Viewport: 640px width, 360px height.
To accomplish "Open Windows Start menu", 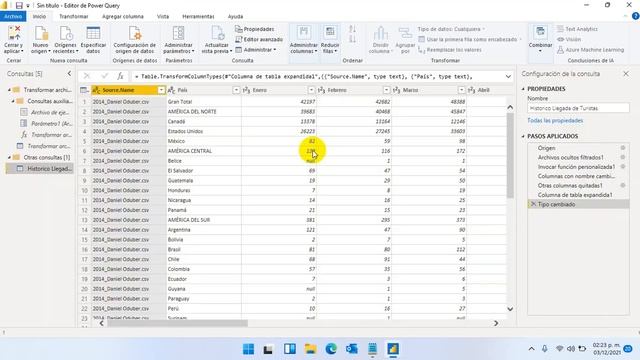I will tap(248, 349).
